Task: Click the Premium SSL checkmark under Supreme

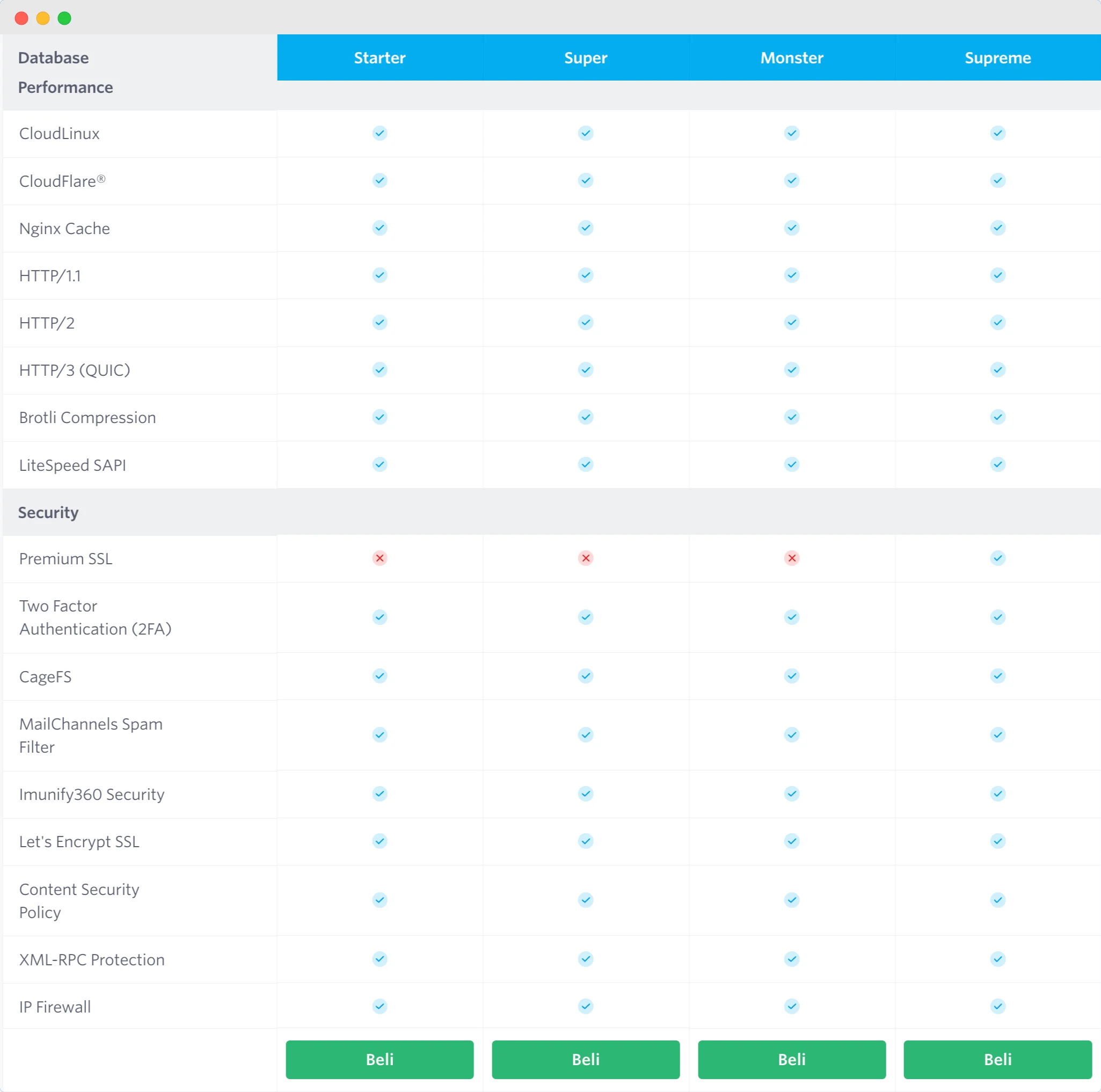Action: pos(998,558)
